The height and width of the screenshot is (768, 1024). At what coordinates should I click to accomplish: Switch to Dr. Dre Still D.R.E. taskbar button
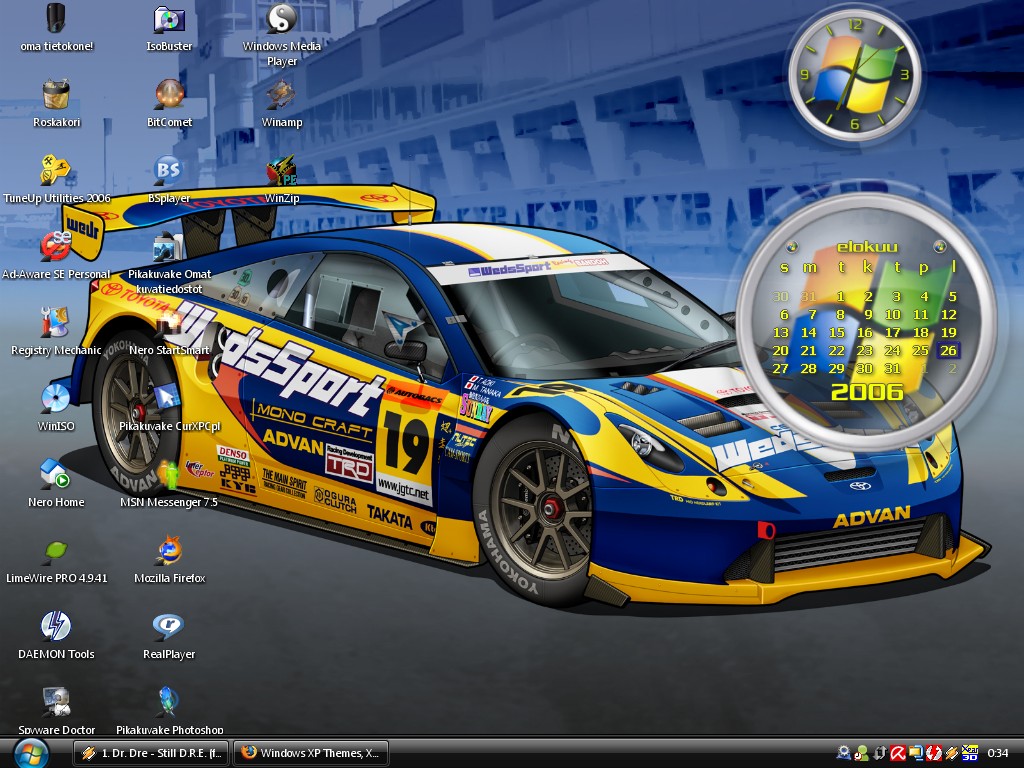[x=152, y=753]
